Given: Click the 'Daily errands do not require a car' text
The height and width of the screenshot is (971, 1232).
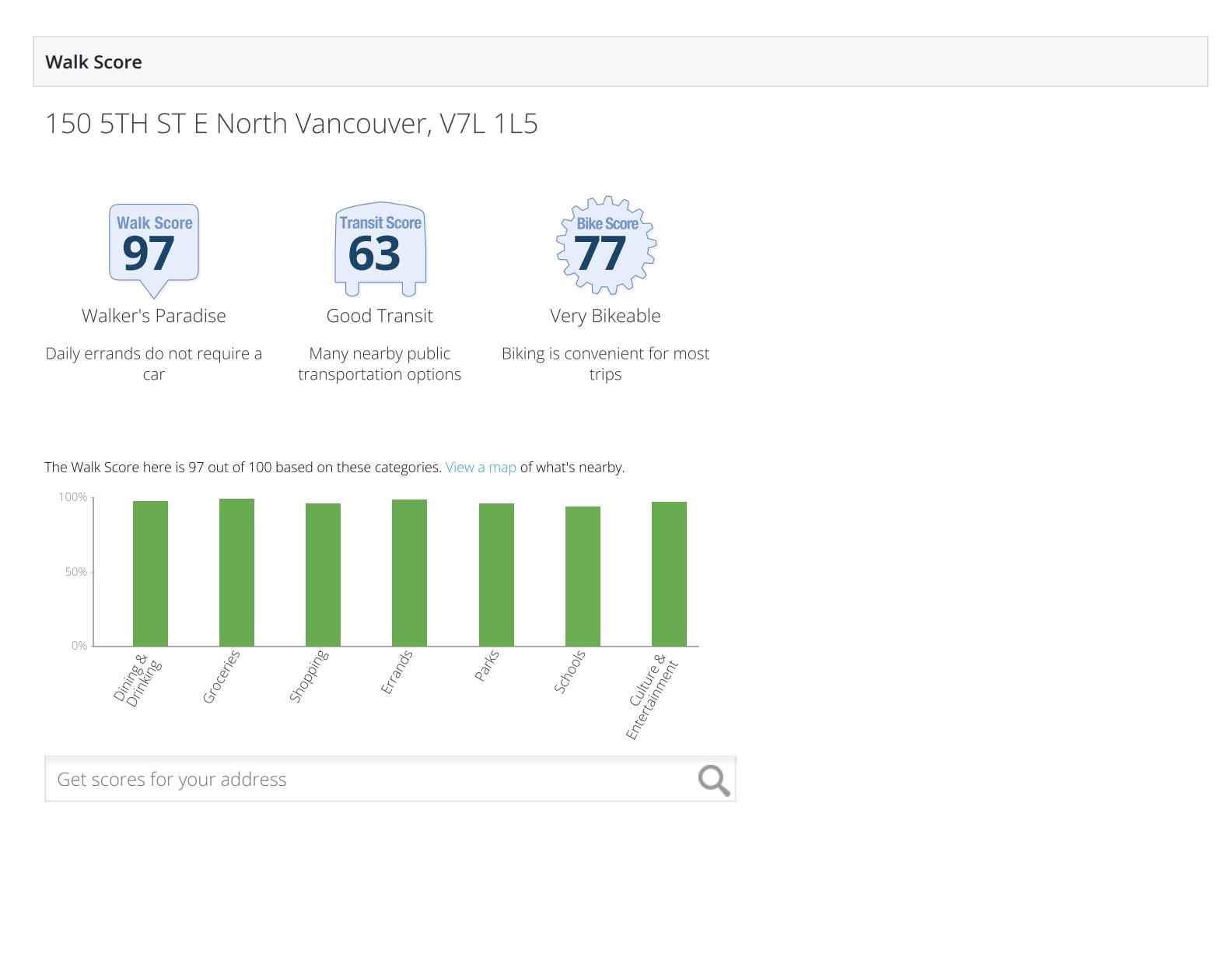Looking at the screenshot, I should coord(154,363).
